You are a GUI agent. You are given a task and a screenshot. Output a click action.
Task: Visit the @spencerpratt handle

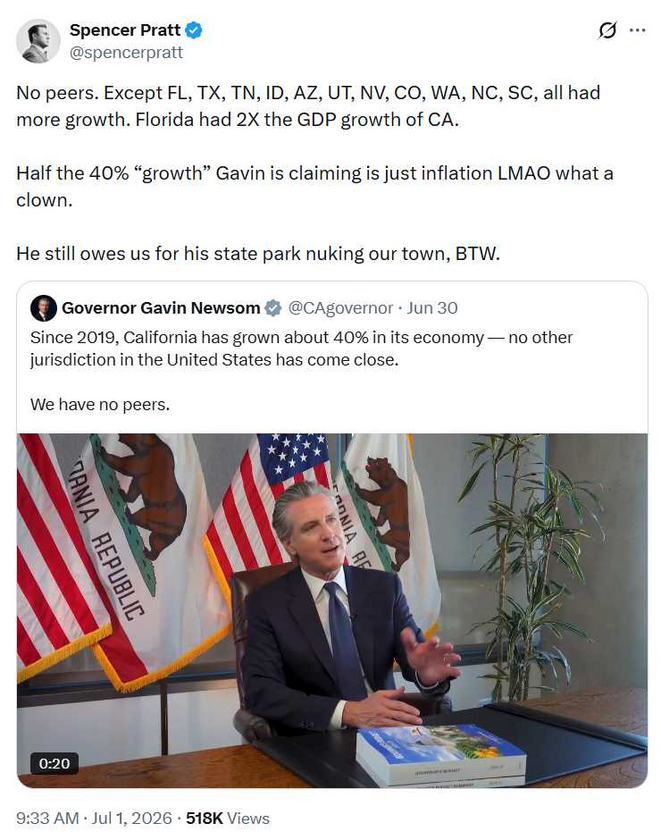[126, 52]
